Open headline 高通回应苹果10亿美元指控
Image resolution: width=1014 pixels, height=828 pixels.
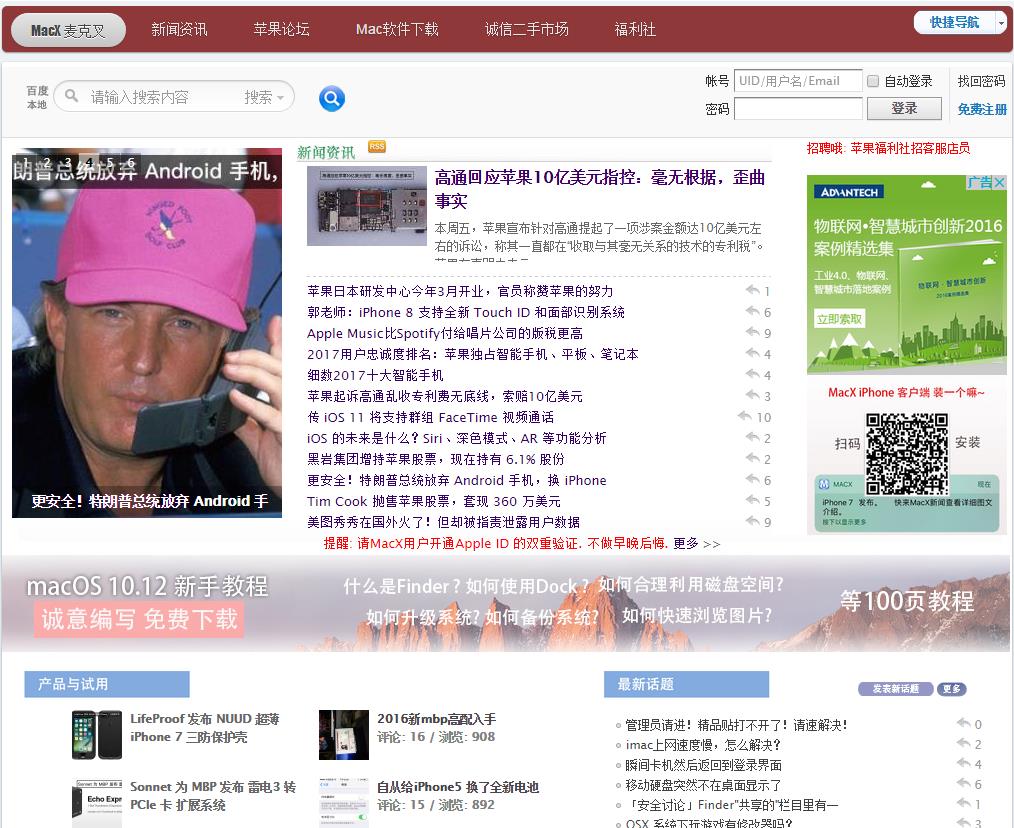tap(599, 189)
